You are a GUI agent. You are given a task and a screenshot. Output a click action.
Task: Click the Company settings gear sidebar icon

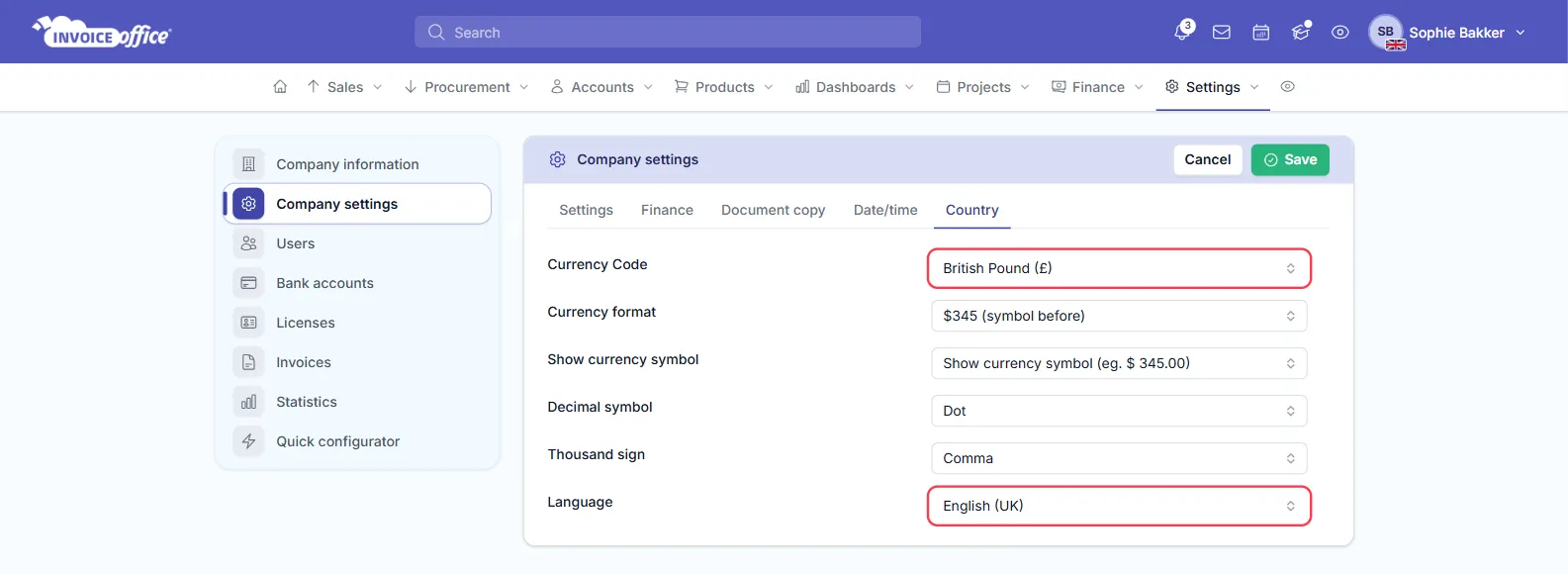(248, 204)
